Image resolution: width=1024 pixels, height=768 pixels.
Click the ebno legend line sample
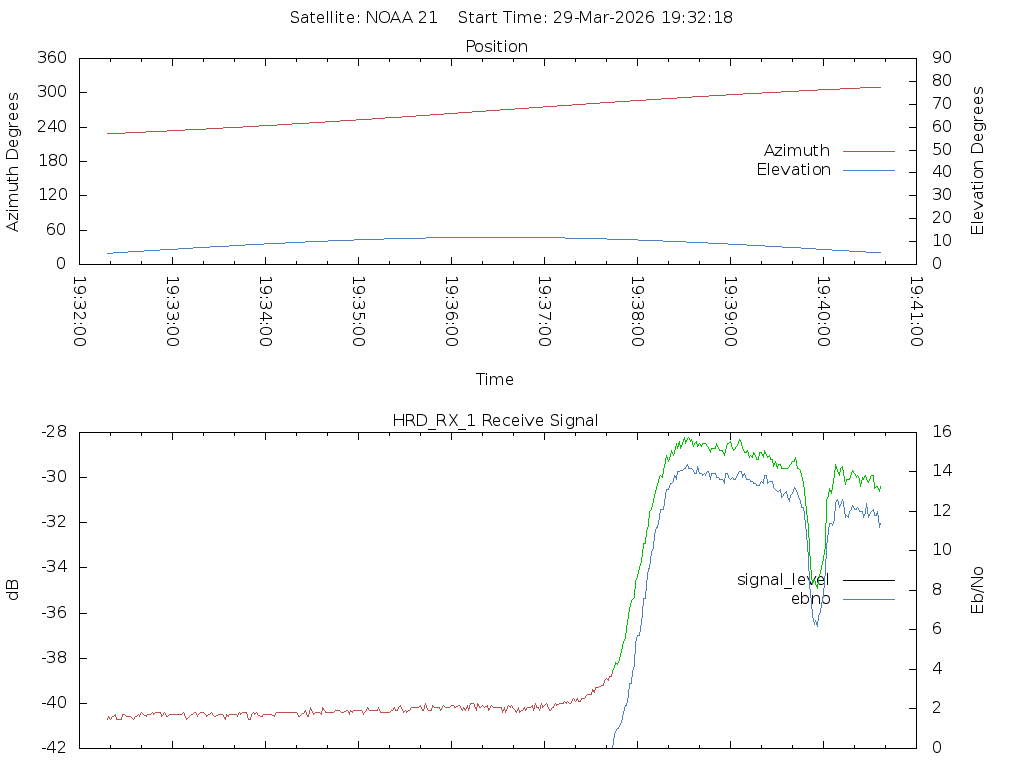(868, 599)
